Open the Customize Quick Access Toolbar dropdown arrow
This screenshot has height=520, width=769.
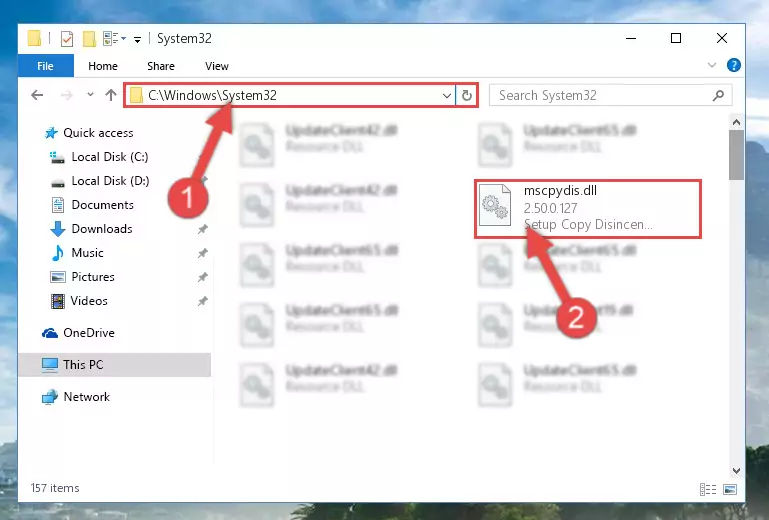tap(137, 39)
